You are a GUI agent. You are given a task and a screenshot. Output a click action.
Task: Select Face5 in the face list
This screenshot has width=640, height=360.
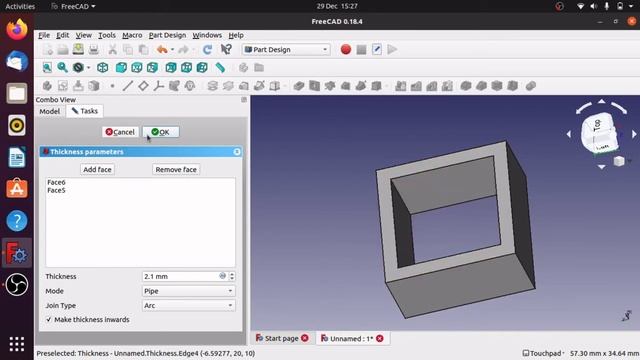pyautogui.click(x=56, y=190)
